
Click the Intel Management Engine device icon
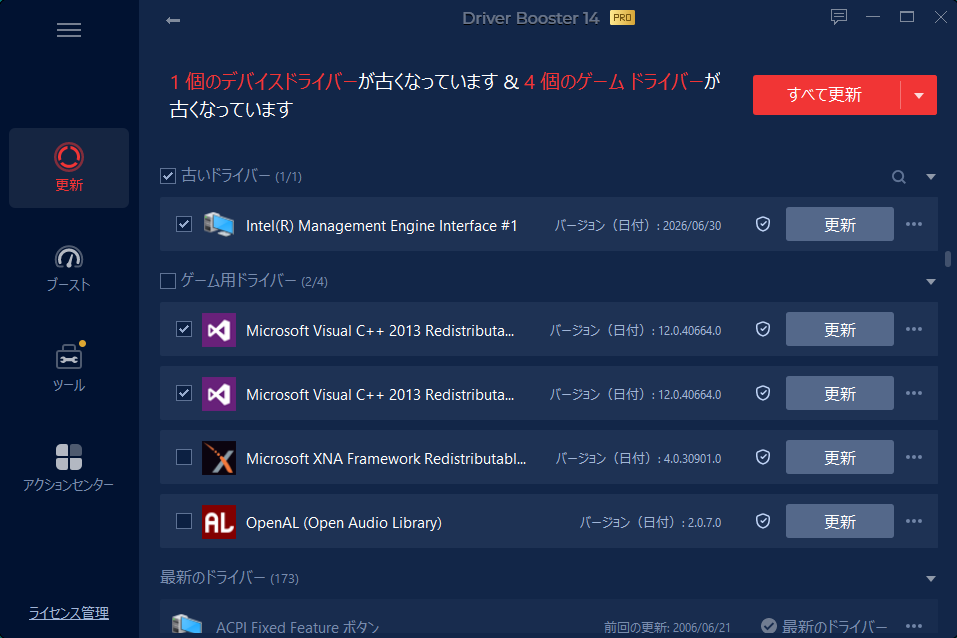[x=218, y=224]
